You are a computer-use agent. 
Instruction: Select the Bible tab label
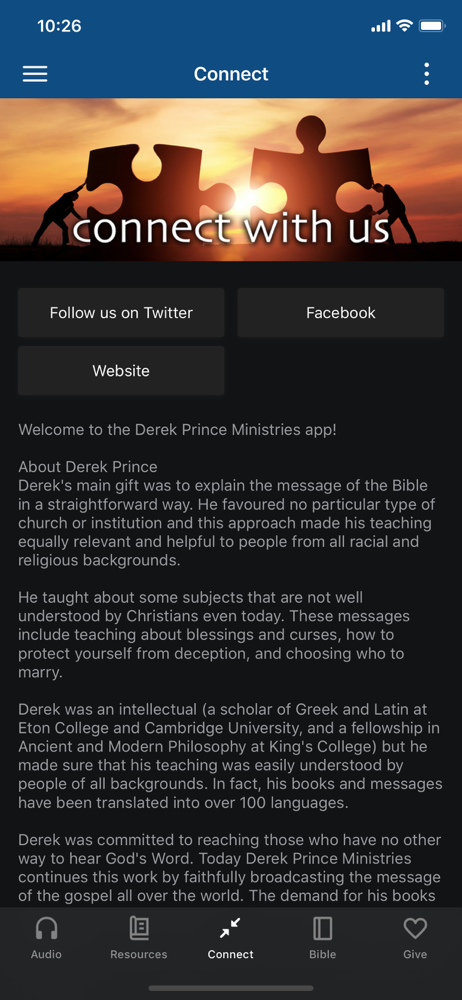(322, 955)
